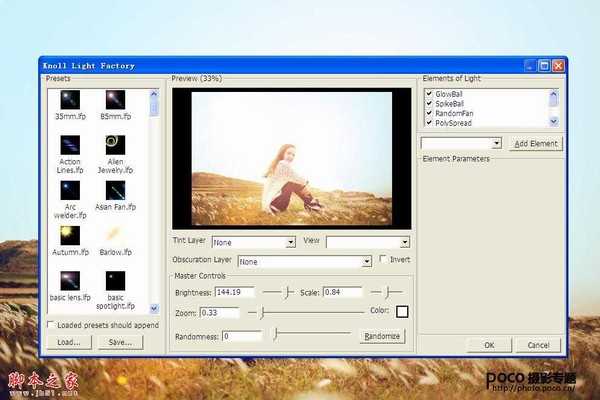Image resolution: width=600 pixels, height=400 pixels.
Task: Uncheck the GlowBall light element
Action: pos(429,93)
